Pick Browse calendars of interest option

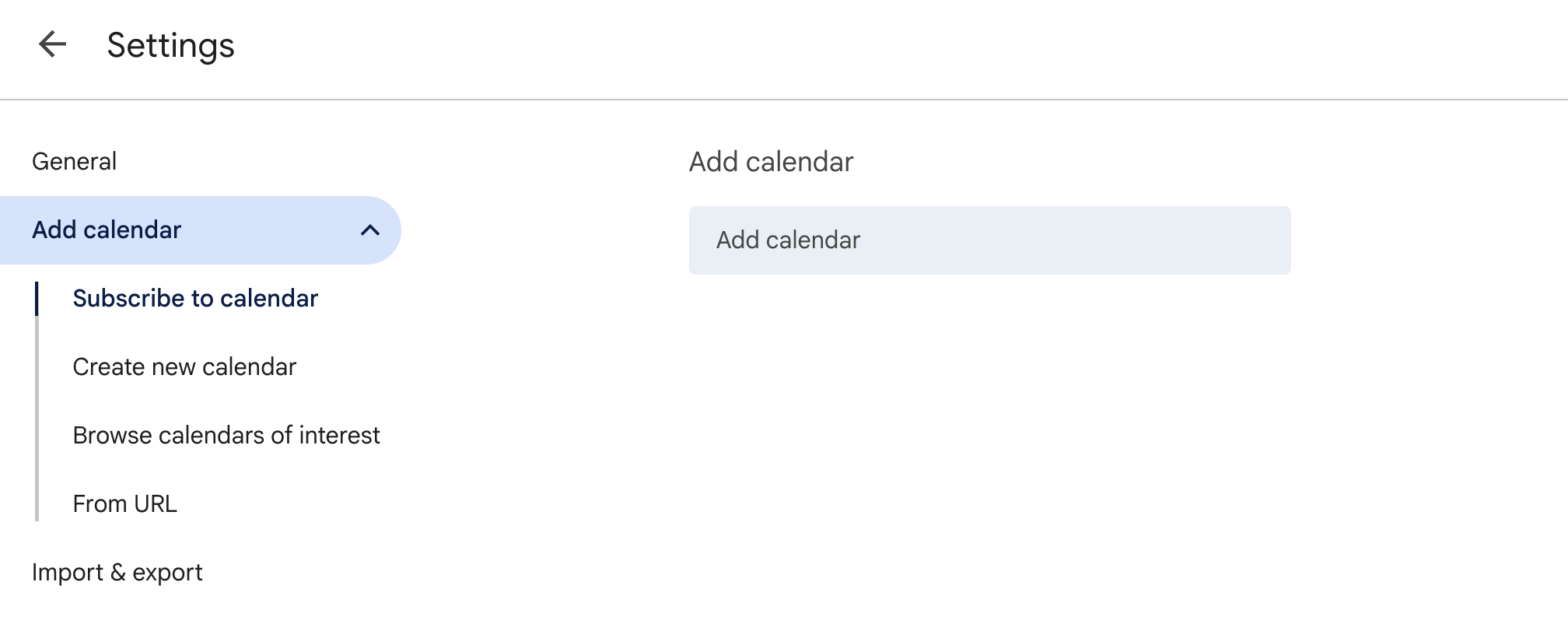tap(226, 435)
